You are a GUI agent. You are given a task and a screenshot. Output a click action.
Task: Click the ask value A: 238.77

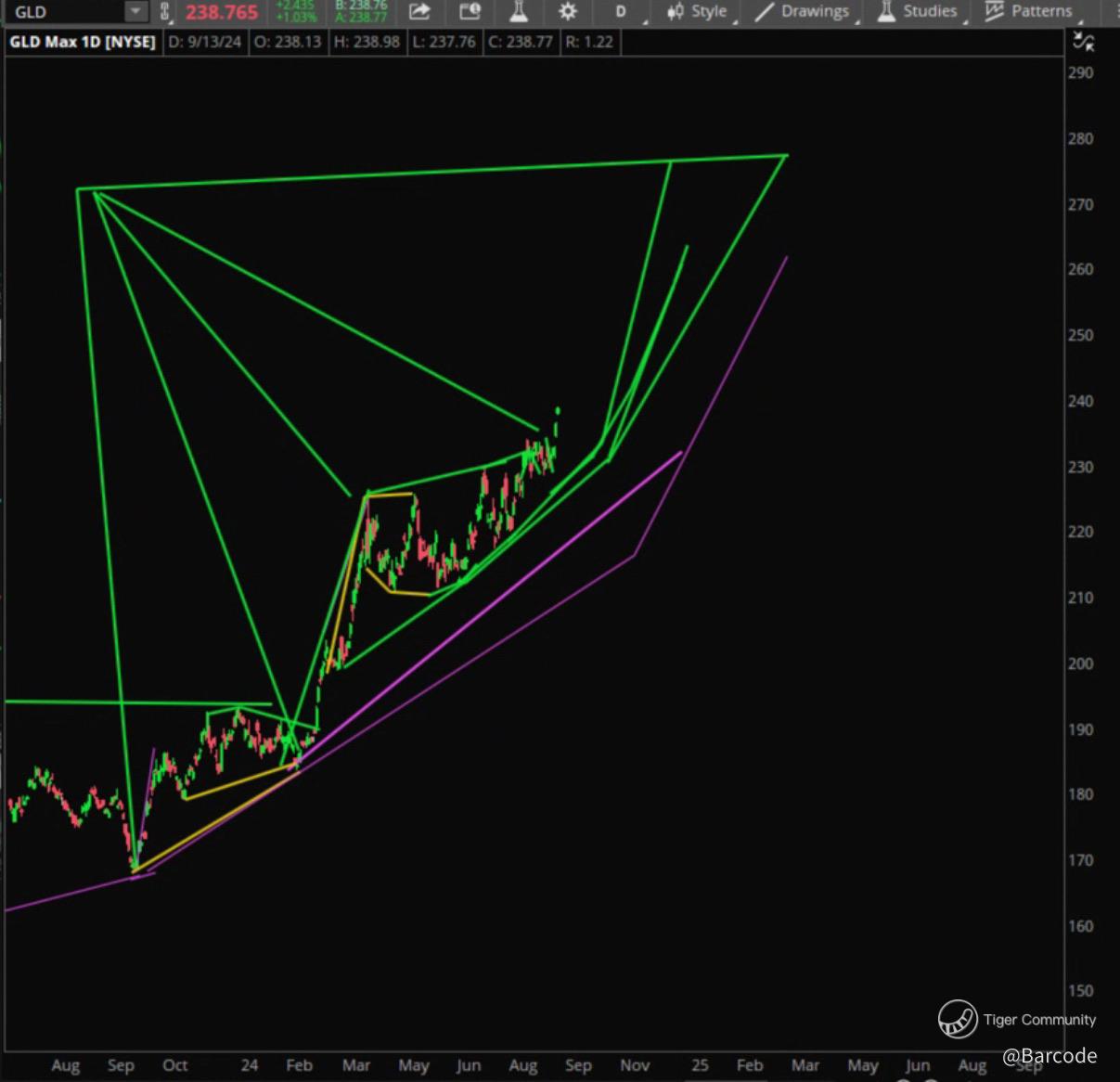point(361,17)
